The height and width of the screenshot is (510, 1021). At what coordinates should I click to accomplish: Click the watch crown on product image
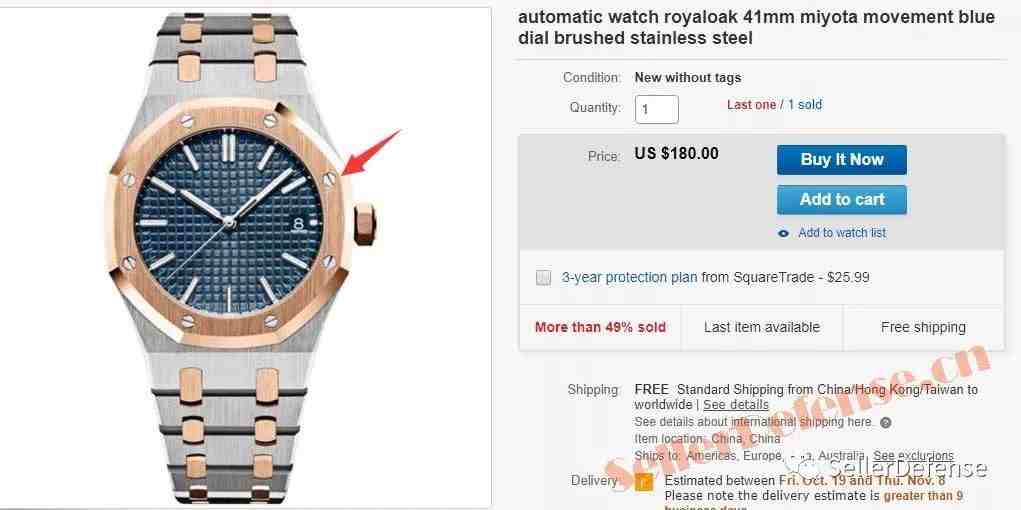[x=365, y=223]
